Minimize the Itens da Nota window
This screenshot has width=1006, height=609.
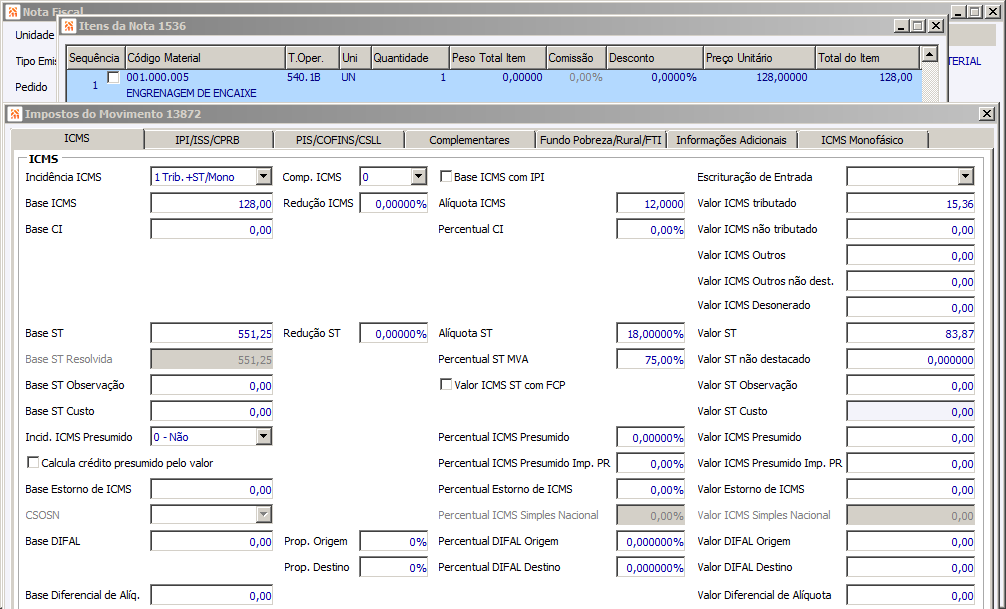(901, 26)
